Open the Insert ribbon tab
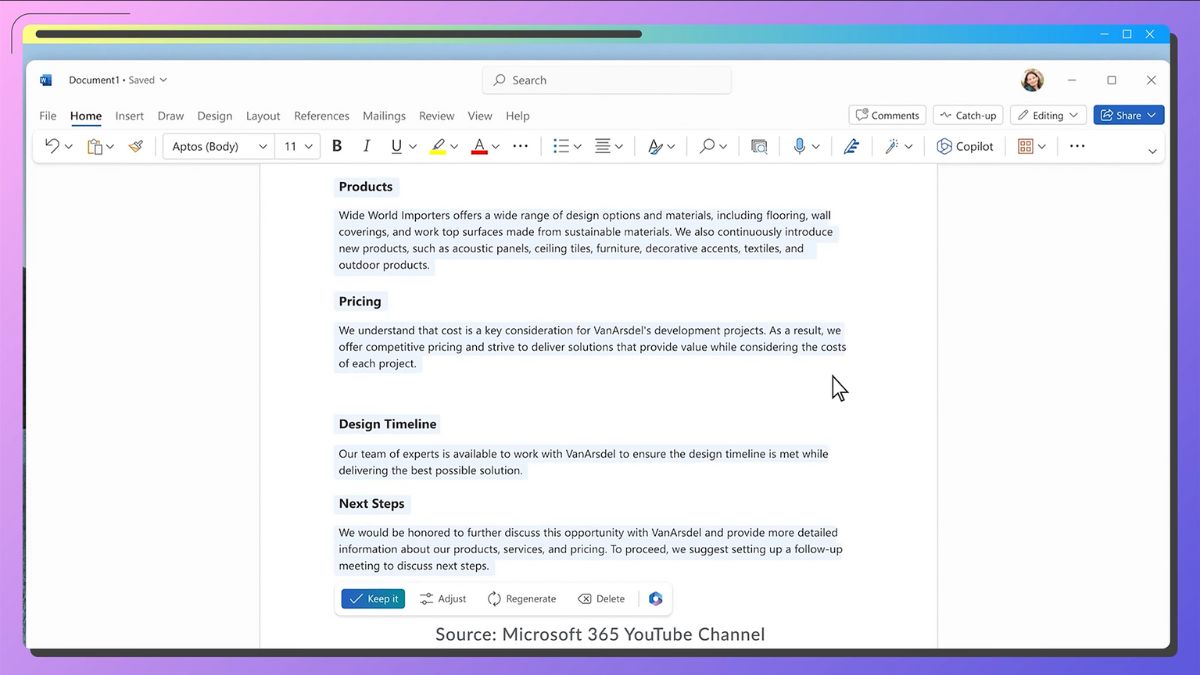This screenshot has width=1200, height=675. point(129,116)
